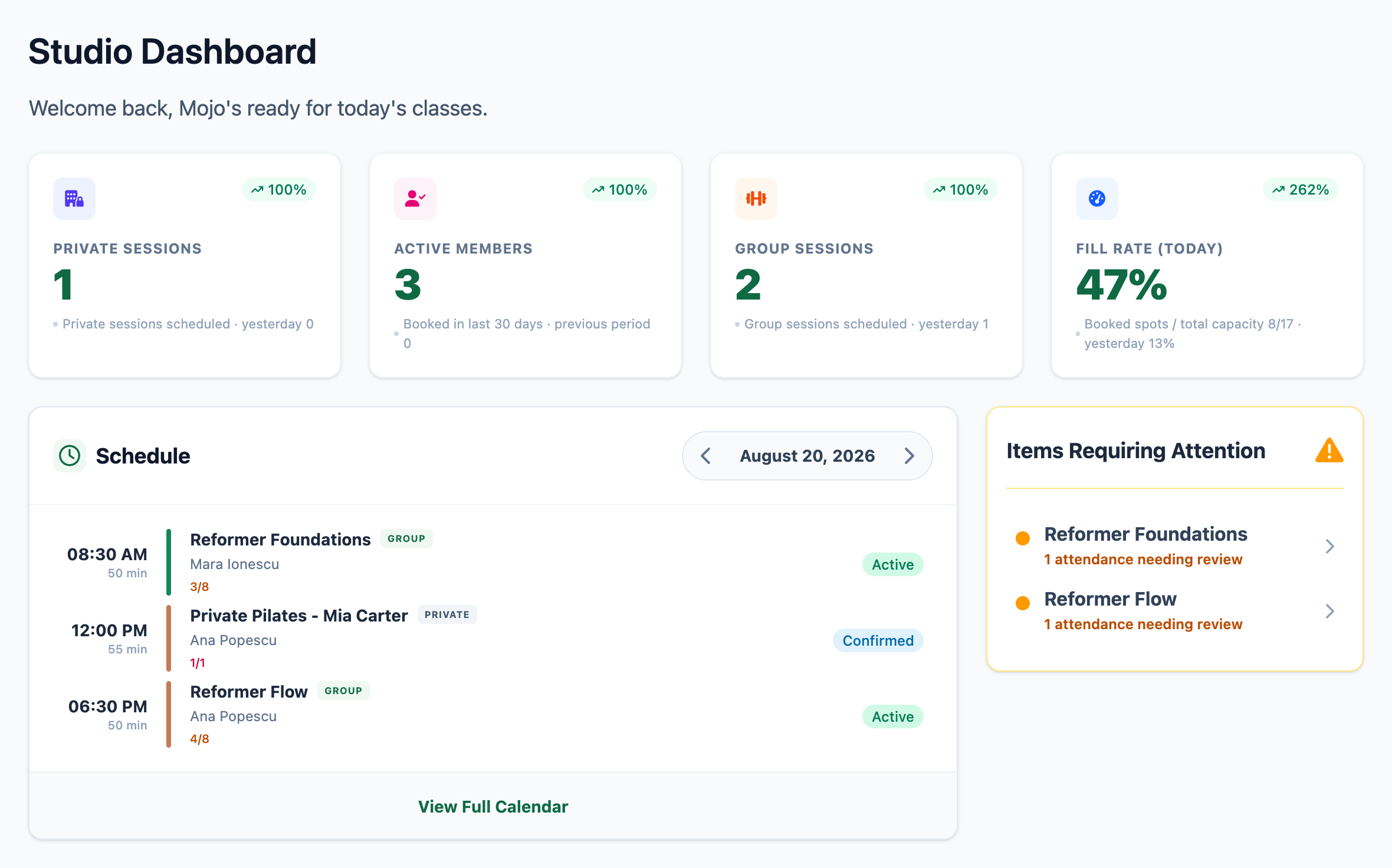Click the 262% trend badge on Fill Rate

coord(1301,190)
